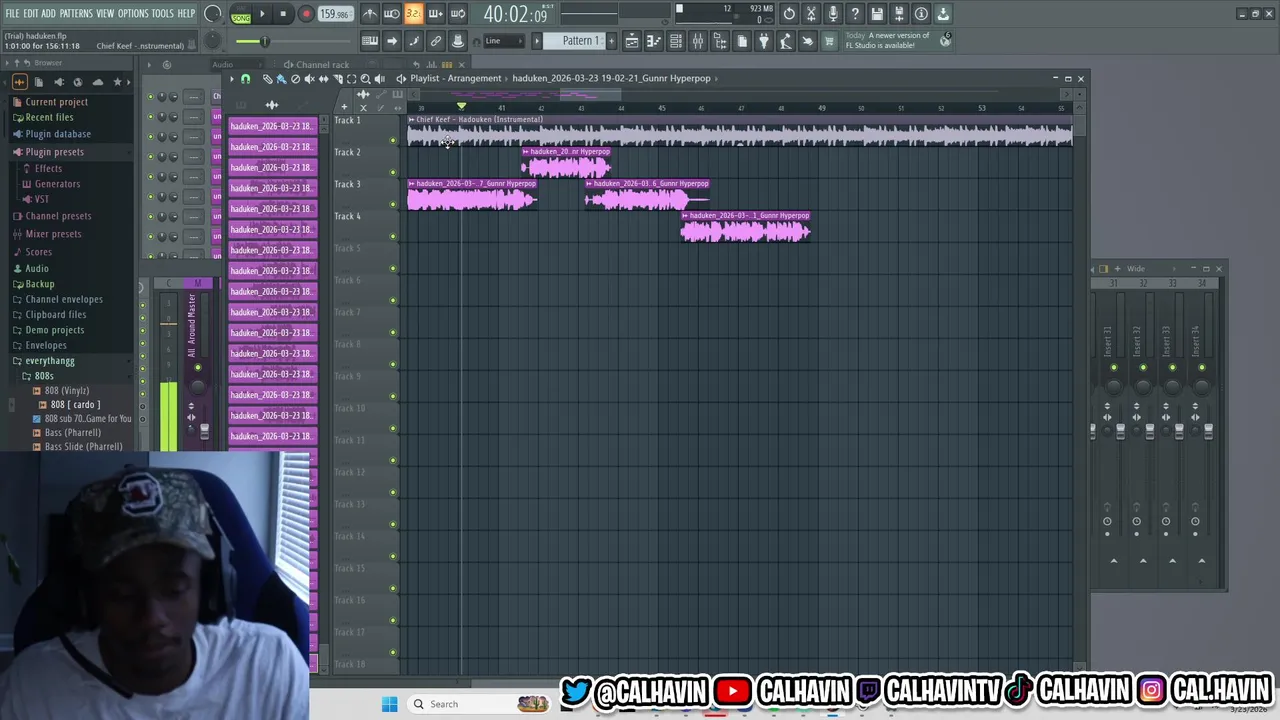Select the Playlist zoom magnifier tool
Screen dimensions: 1280x720
pyautogui.click(x=365, y=79)
